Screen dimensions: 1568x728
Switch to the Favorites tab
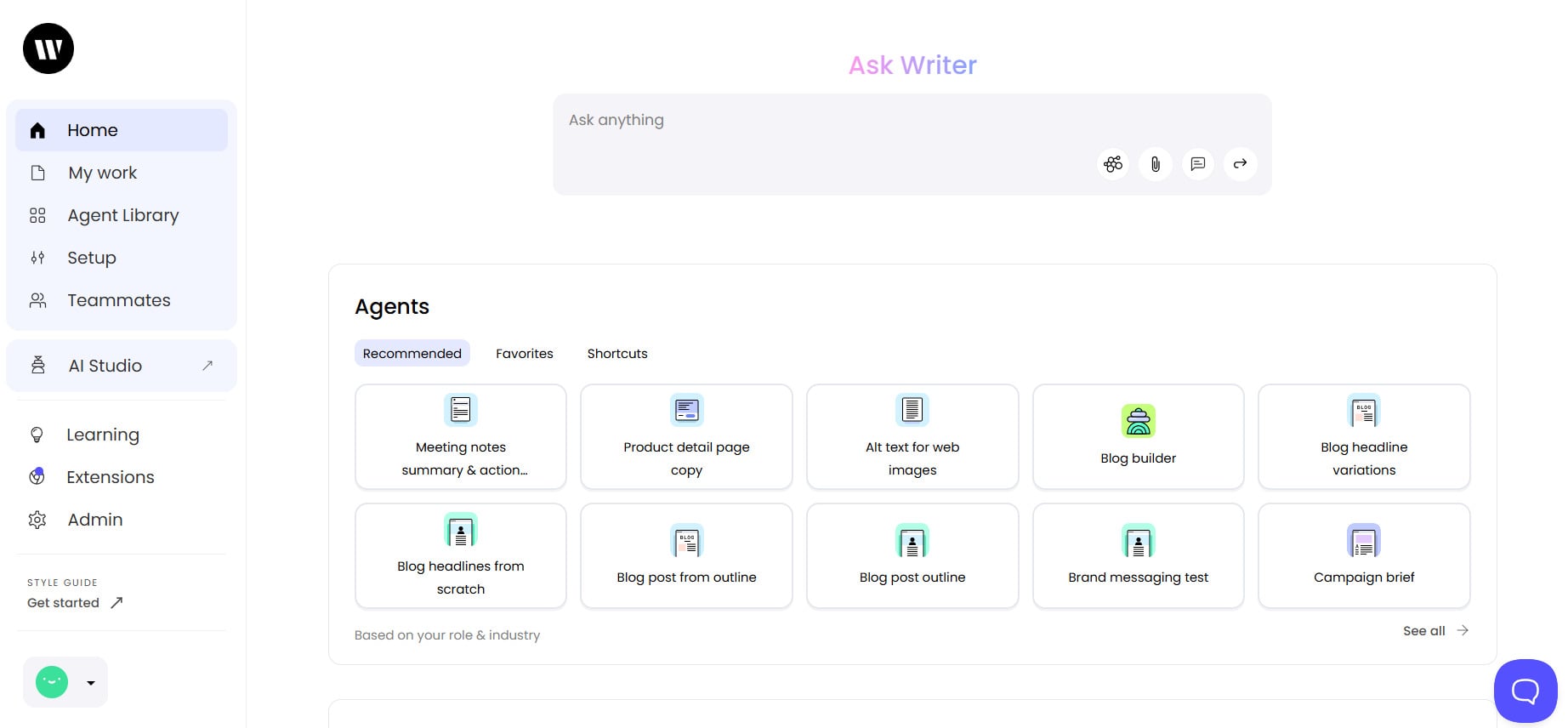(525, 354)
